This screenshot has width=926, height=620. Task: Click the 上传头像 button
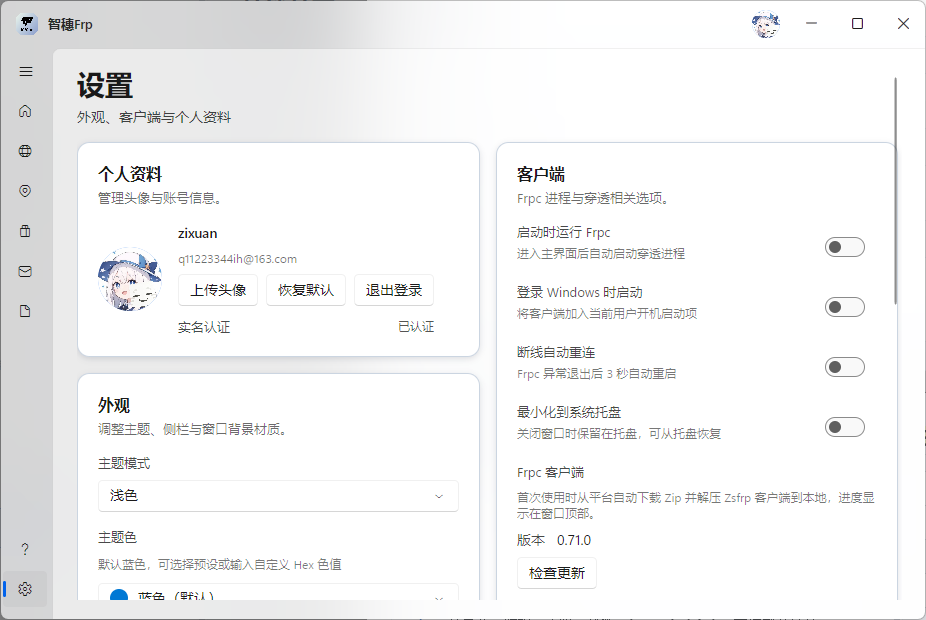click(218, 290)
